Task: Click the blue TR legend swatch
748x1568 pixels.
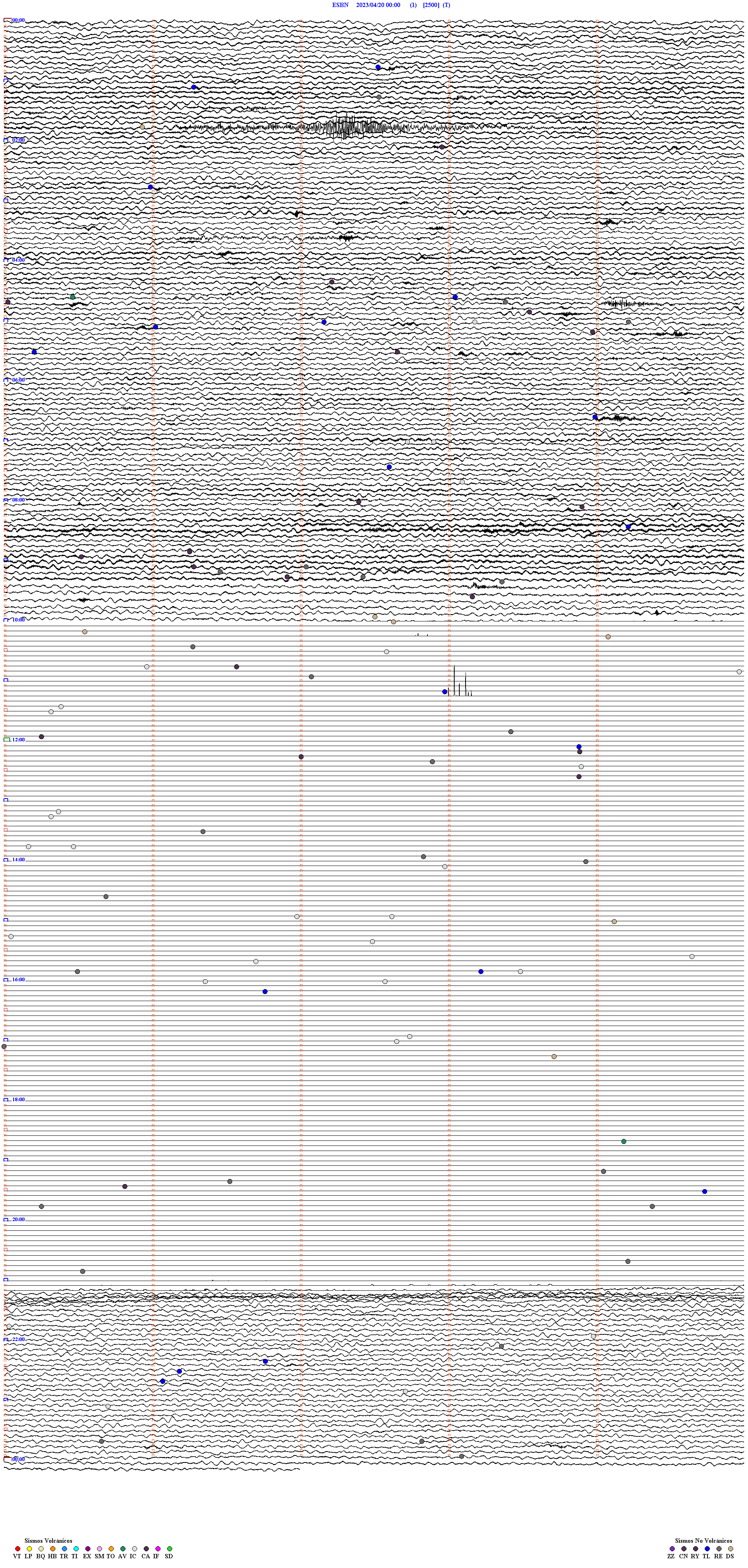Action: click(x=65, y=1549)
